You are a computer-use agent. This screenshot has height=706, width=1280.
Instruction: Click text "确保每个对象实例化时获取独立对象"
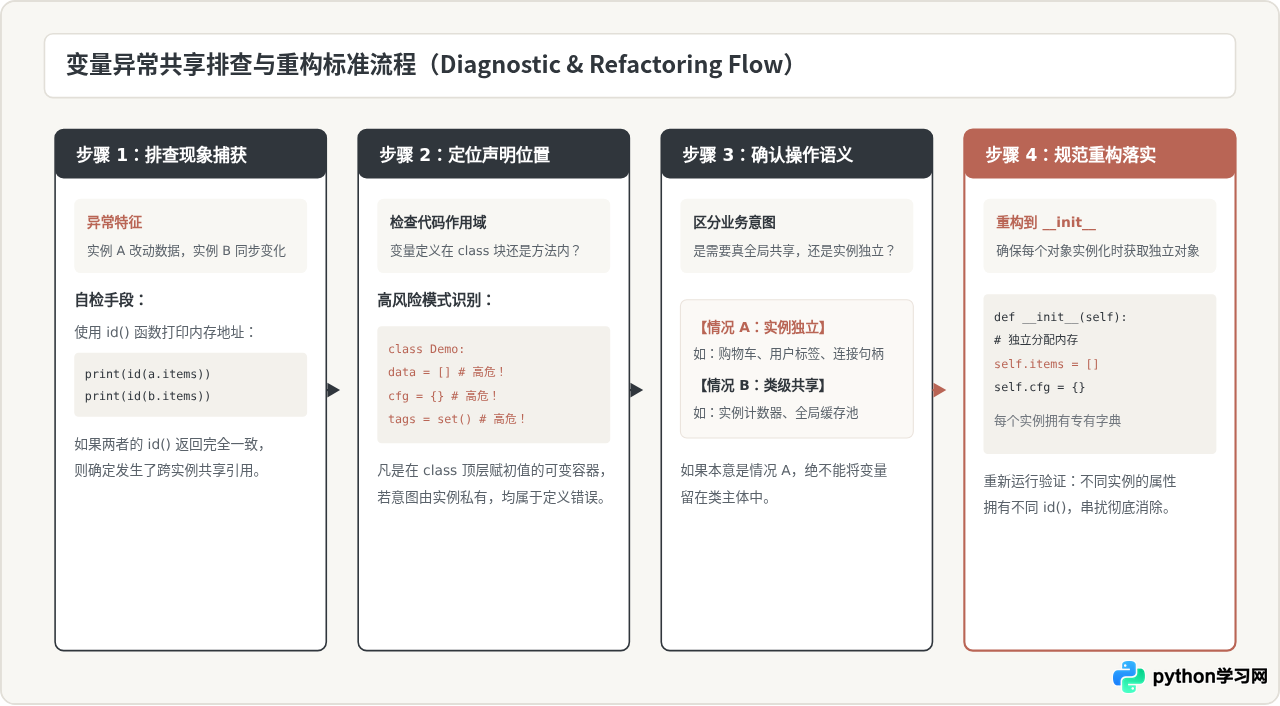(x=1097, y=250)
